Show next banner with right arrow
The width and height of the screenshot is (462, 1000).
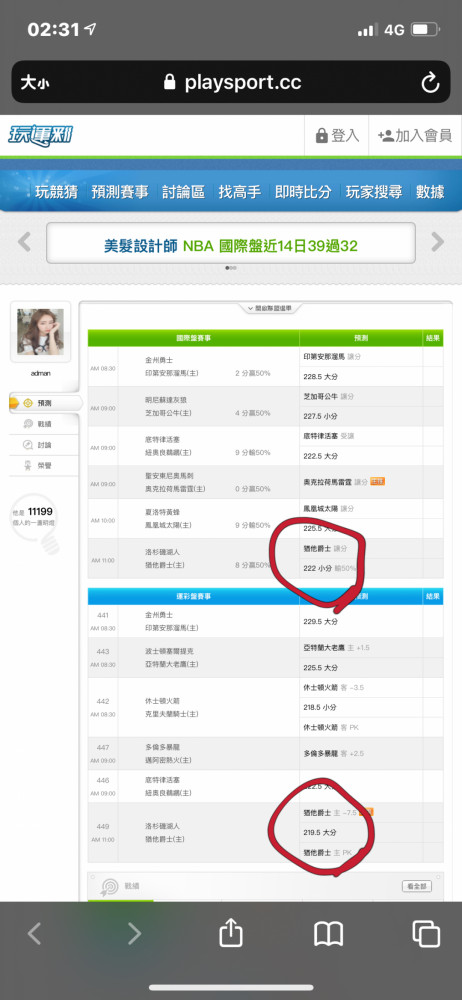point(438,242)
